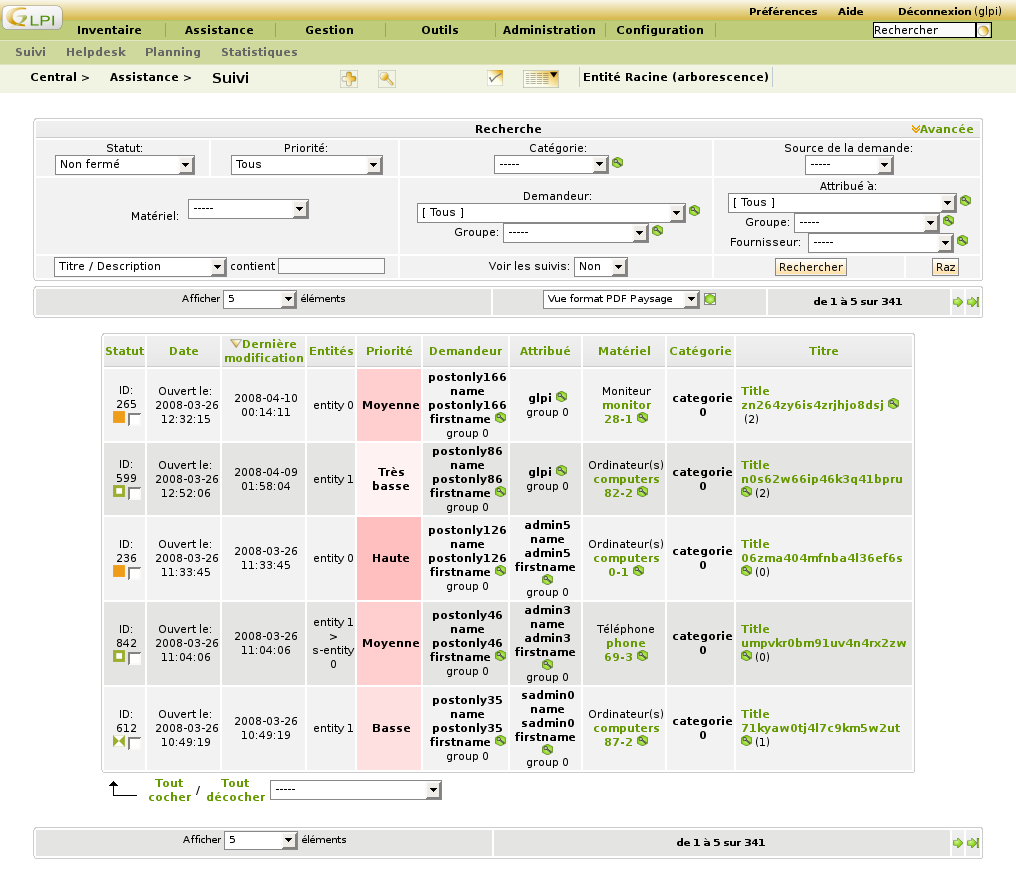Viewport: 1016px width, 884px height.
Task: Click the yellow table view icon
Action: 541,78
